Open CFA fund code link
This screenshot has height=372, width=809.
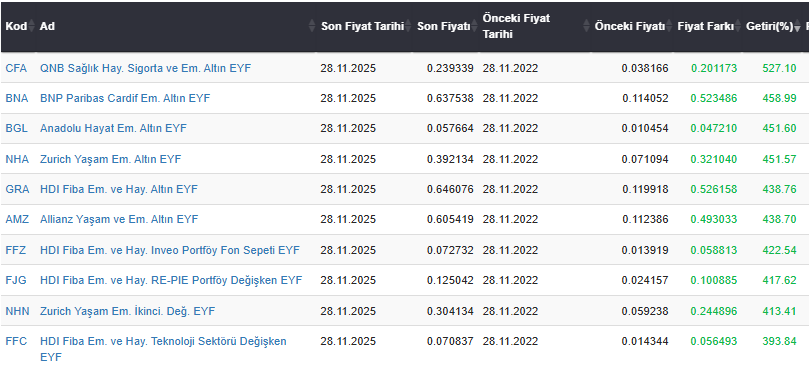(x=16, y=68)
